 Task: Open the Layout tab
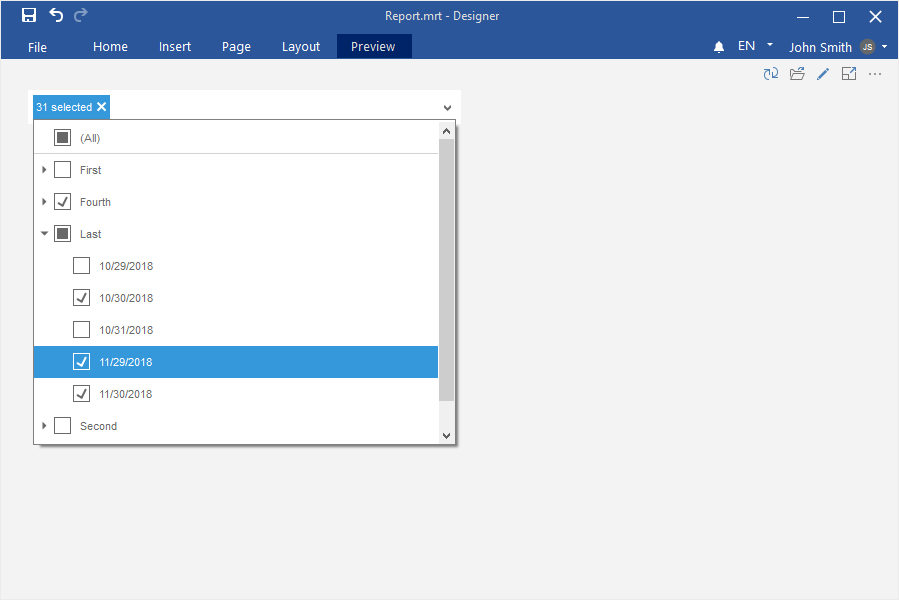(x=301, y=47)
